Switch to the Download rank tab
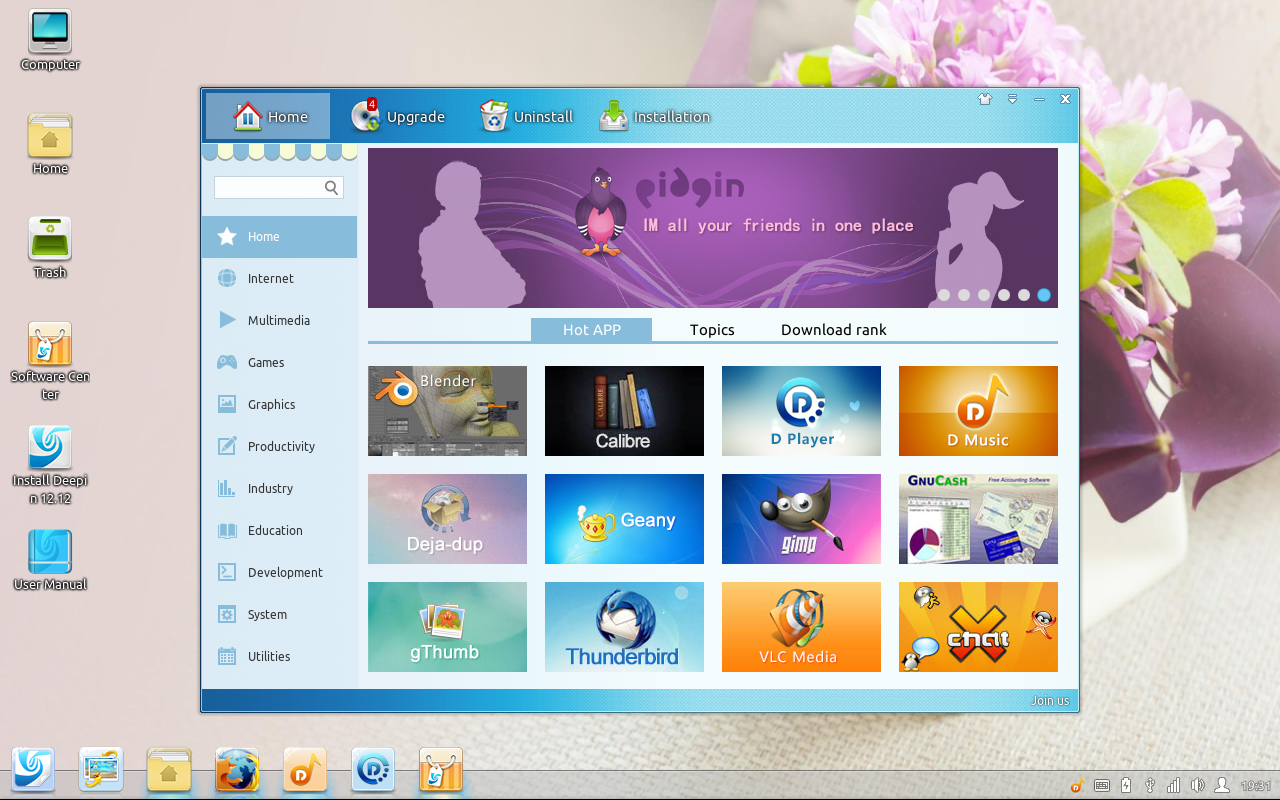Image resolution: width=1280 pixels, height=800 pixels. pyautogui.click(x=834, y=330)
